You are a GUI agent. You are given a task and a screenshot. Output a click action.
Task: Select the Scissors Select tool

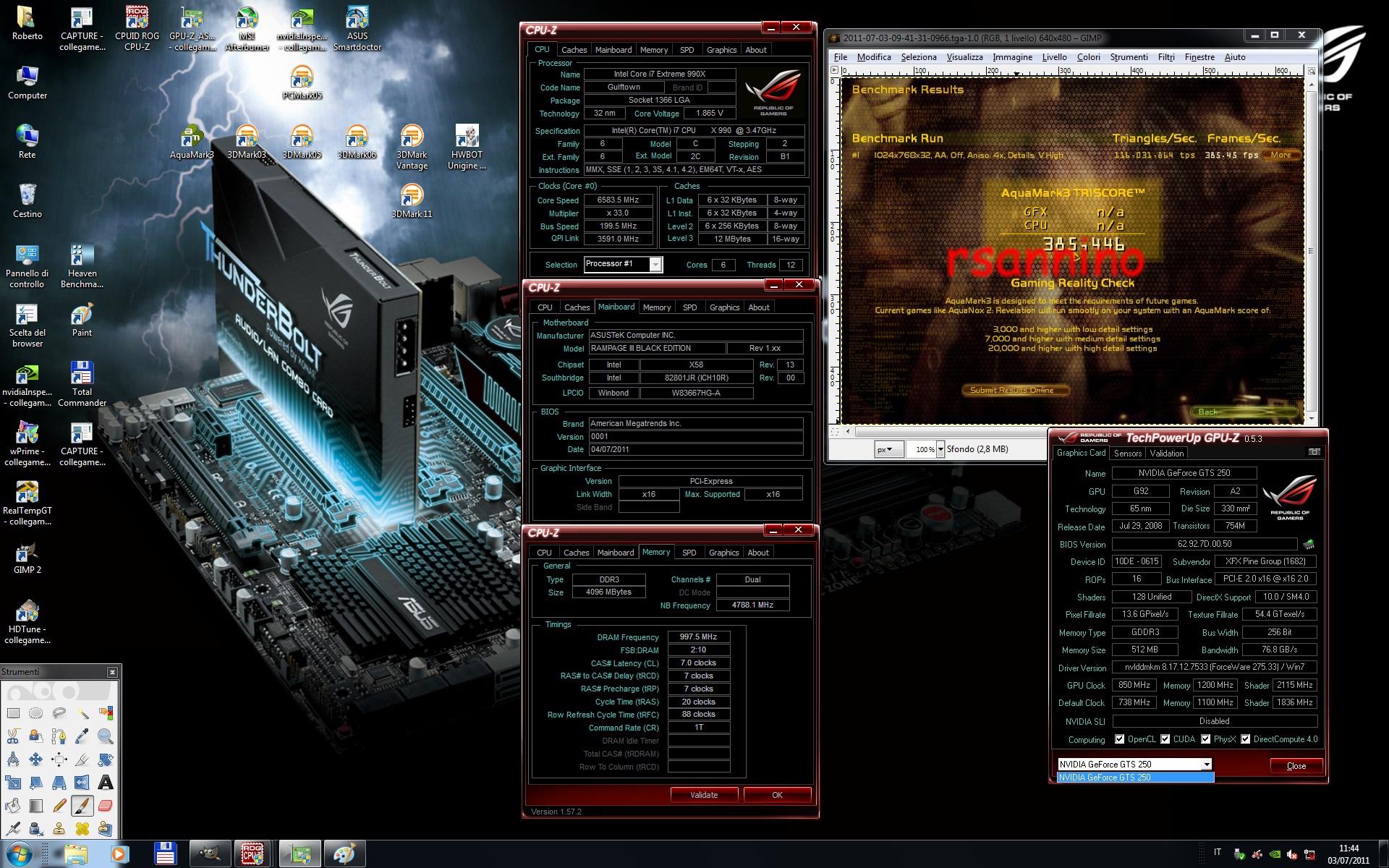(13, 736)
